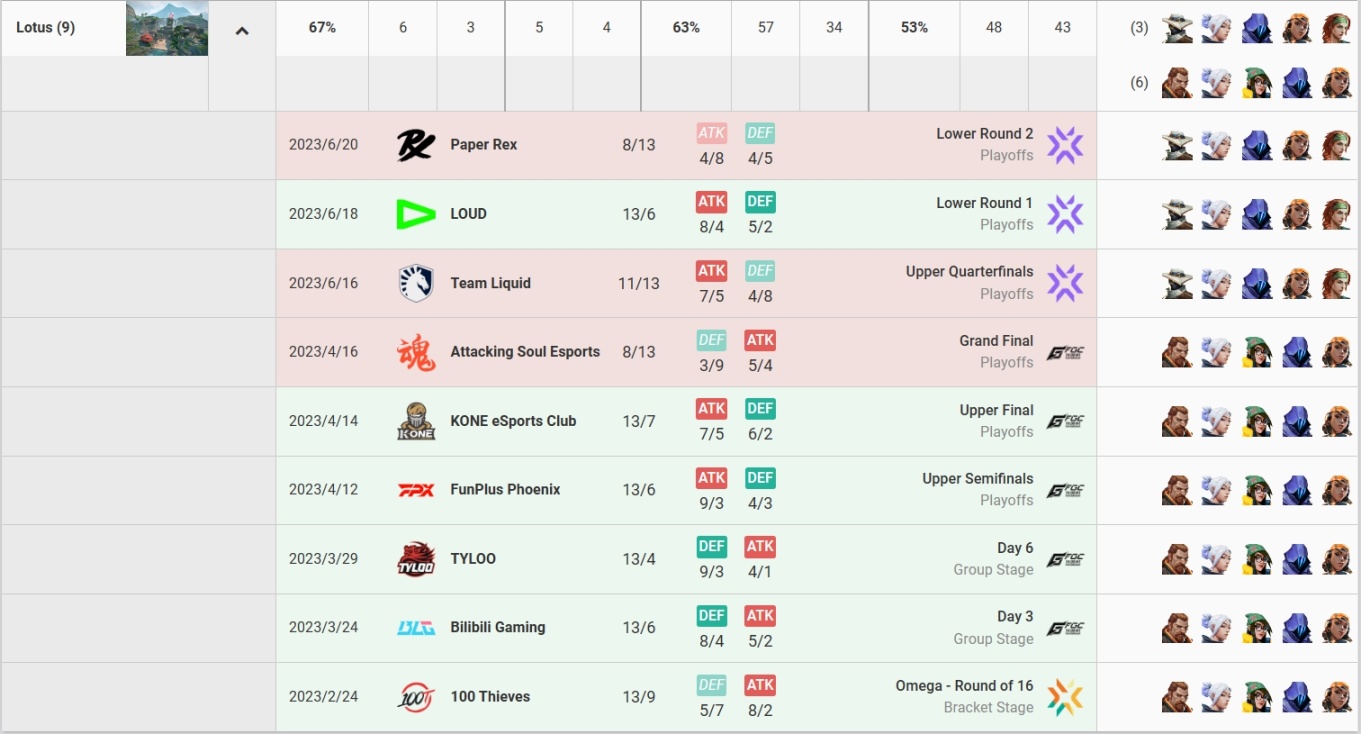Click Breach agent icon in the (6) composition row
Screen dimensions: 1361x734
(1177, 82)
